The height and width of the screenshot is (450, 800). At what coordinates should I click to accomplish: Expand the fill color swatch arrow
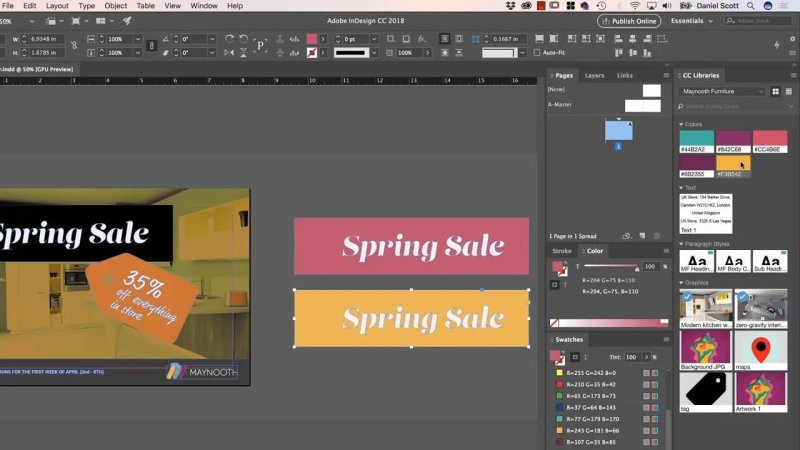323,39
